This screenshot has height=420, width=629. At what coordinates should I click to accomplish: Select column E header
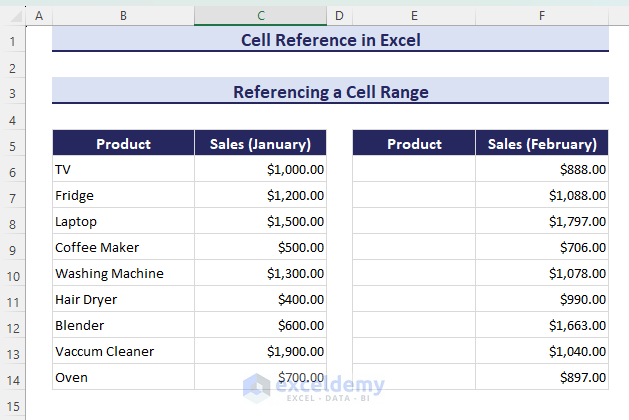pyautogui.click(x=414, y=16)
